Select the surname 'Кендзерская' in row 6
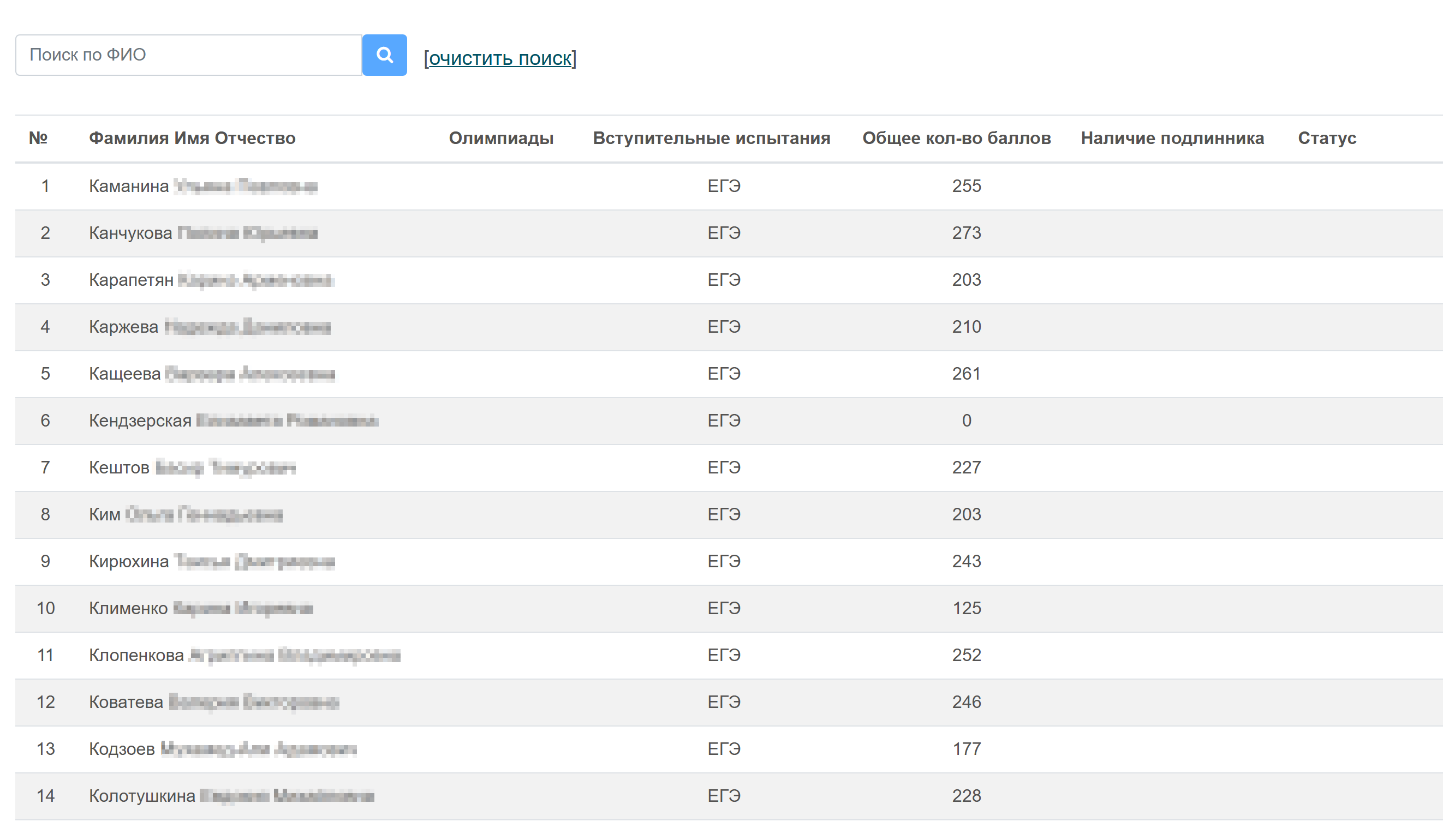 [140, 421]
